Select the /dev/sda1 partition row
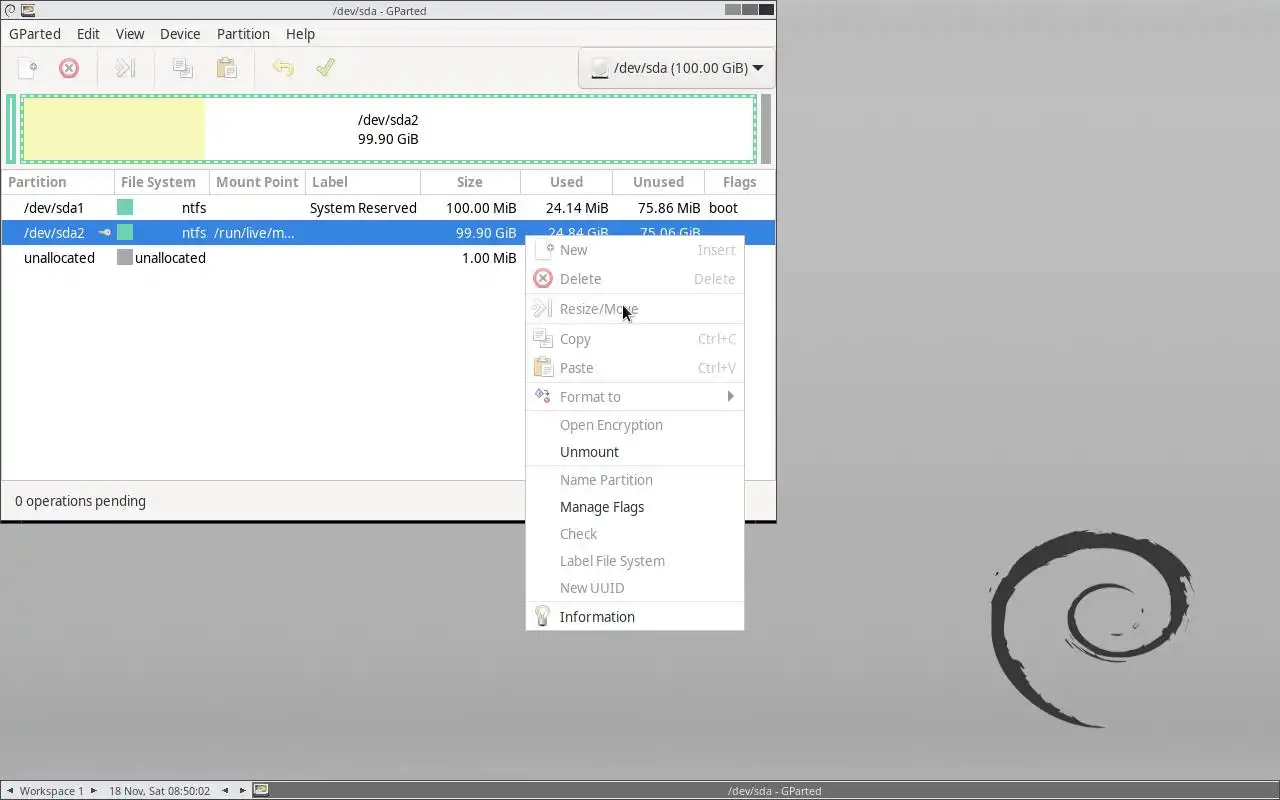Viewport: 1280px width, 800px height. click(x=388, y=208)
